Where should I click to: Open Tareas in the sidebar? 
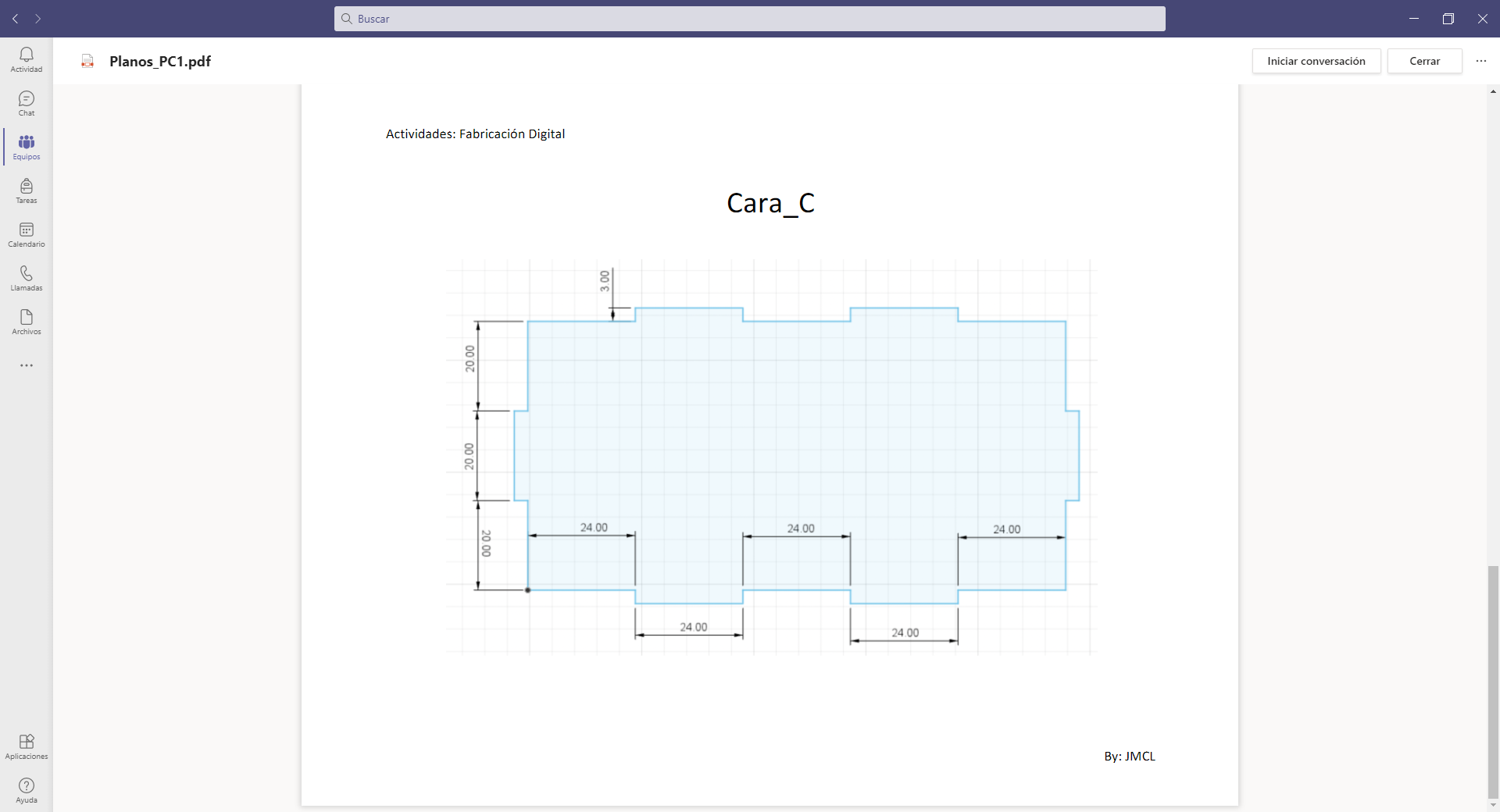(x=27, y=191)
